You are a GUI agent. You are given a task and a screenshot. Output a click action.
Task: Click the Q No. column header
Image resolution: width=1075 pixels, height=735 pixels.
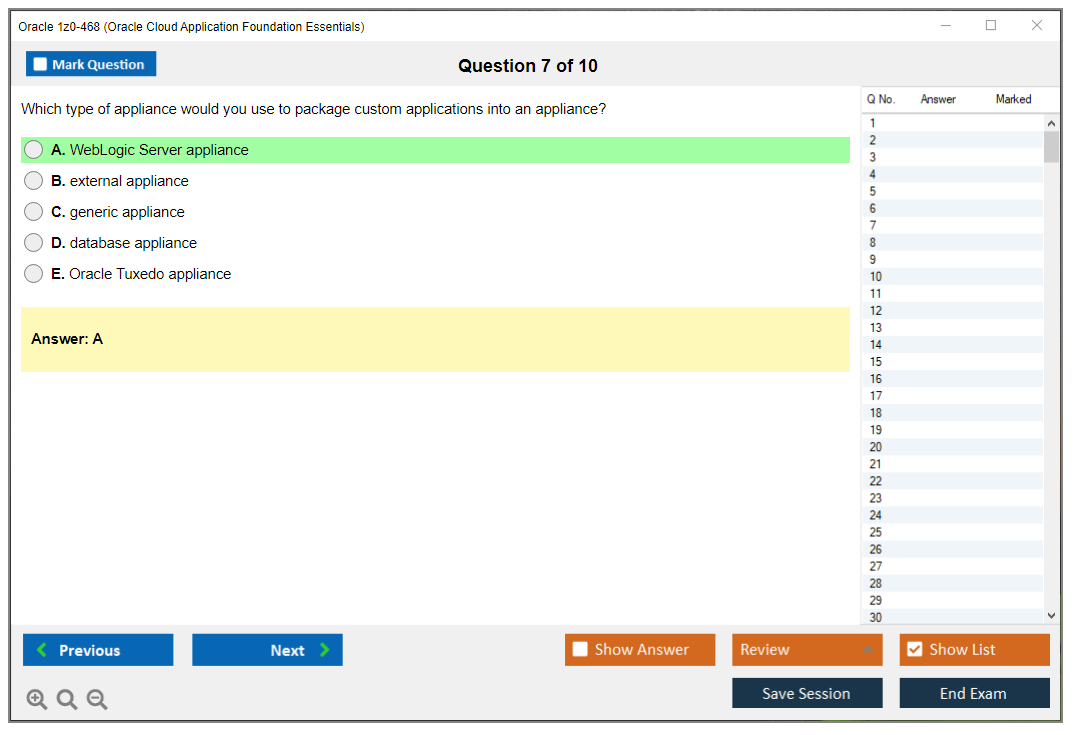coord(881,99)
